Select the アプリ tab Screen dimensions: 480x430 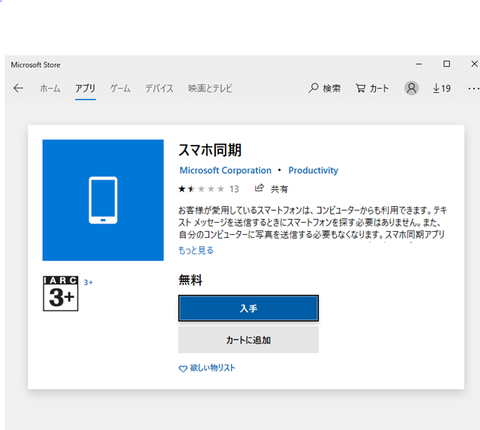(x=85, y=88)
